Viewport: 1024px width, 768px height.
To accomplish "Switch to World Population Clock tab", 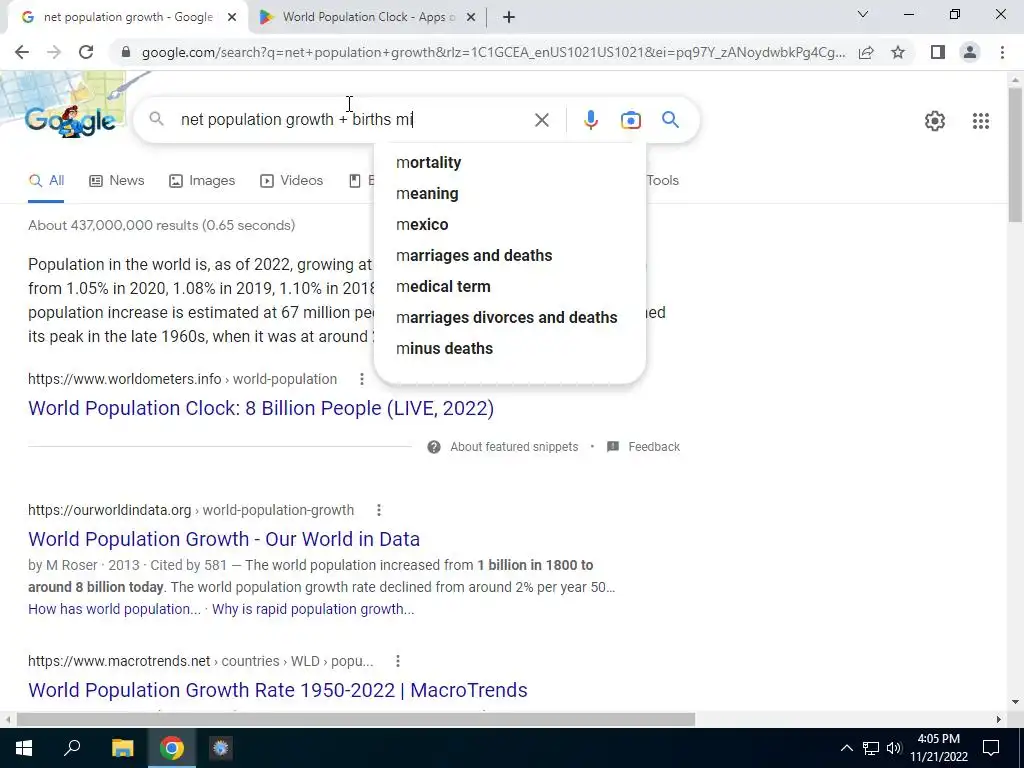I will pyautogui.click(x=367, y=18).
